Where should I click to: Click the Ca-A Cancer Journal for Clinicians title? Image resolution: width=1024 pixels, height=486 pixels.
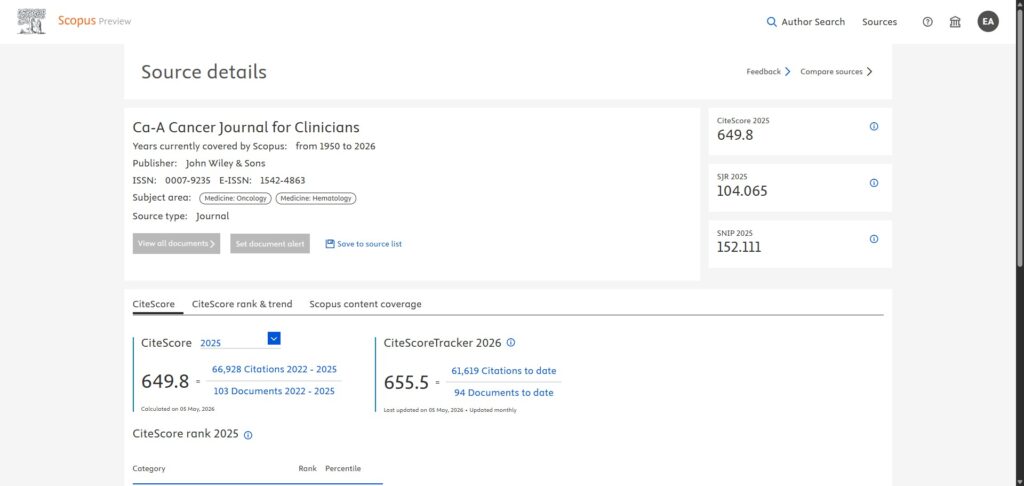coord(246,127)
